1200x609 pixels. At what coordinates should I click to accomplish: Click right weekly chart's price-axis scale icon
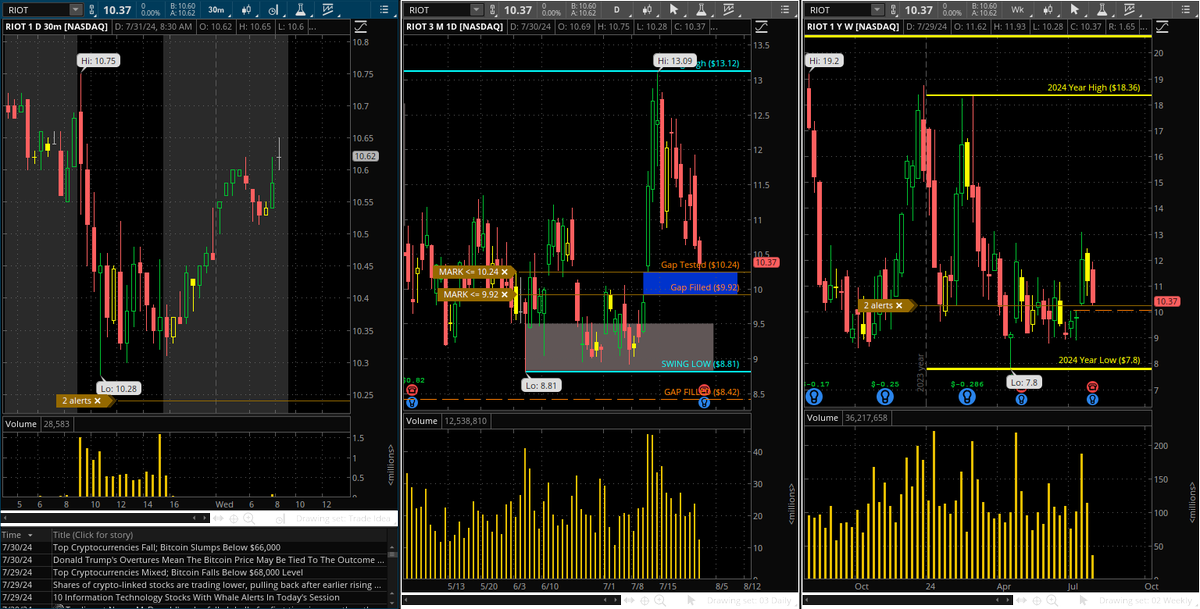[x=1162, y=27]
